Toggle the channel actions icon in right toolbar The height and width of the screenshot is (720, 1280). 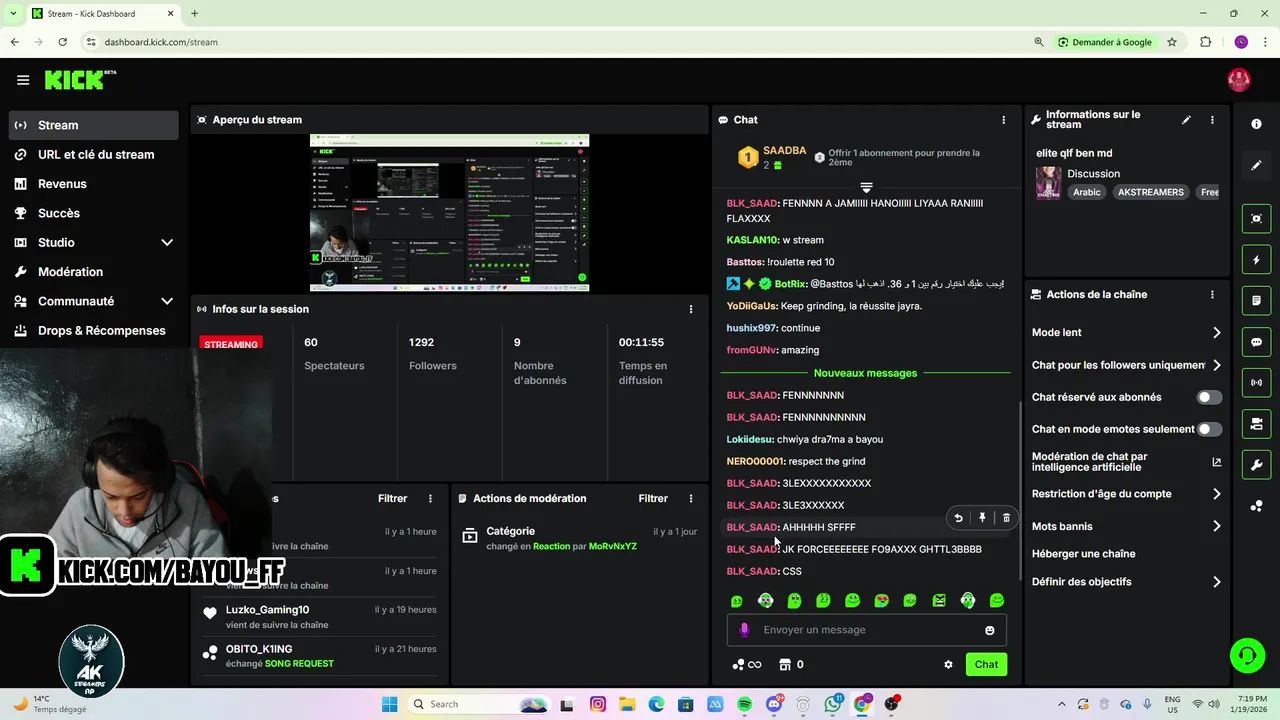pyautogui.click(x=1257, y=424)
